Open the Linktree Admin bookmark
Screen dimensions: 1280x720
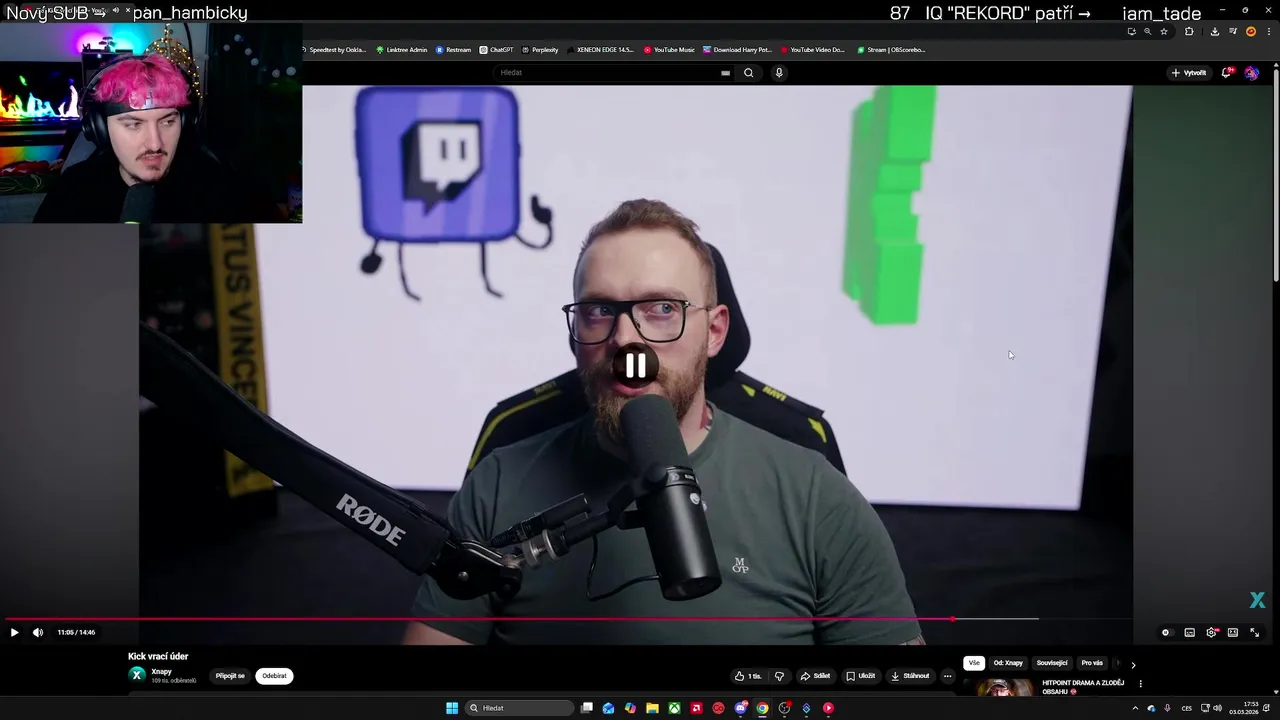click(401, 49)
